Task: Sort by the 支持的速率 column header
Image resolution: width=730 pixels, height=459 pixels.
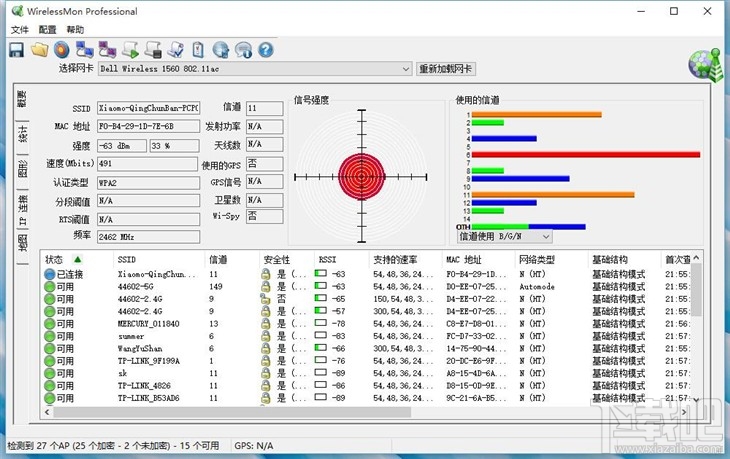Action: coord(395,259)
